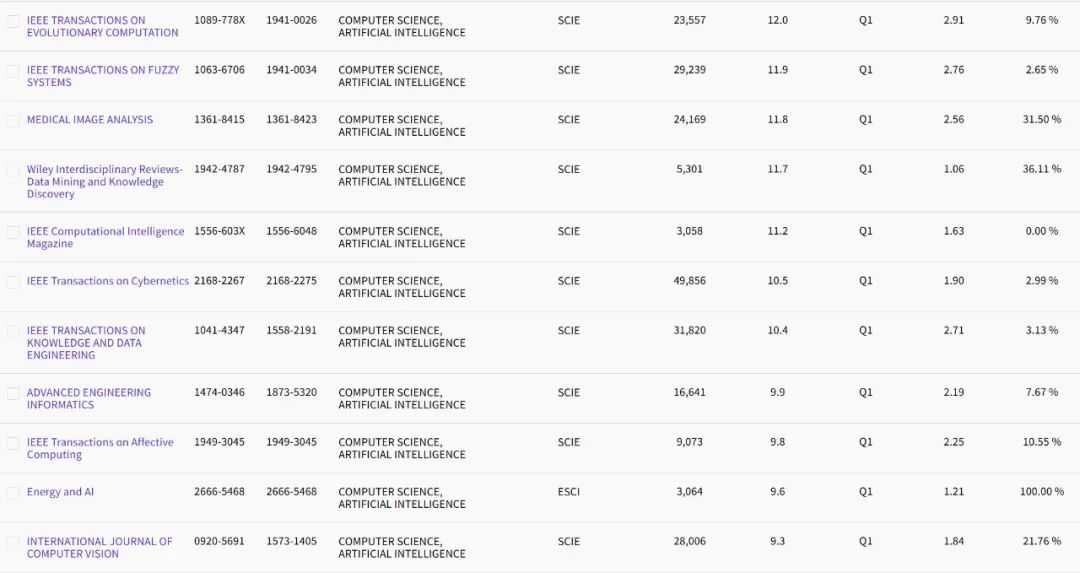The image size is (1080, 573).
Task: Select International Journal of Computer Vision checkbox
Action: 13,543
